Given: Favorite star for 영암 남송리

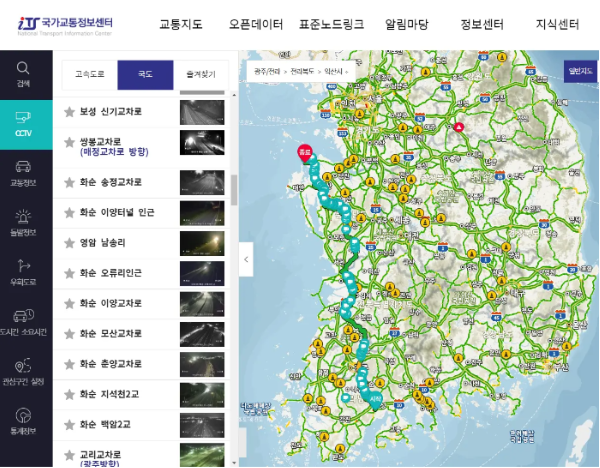Looking at the screenshot, I should [69, 243].
